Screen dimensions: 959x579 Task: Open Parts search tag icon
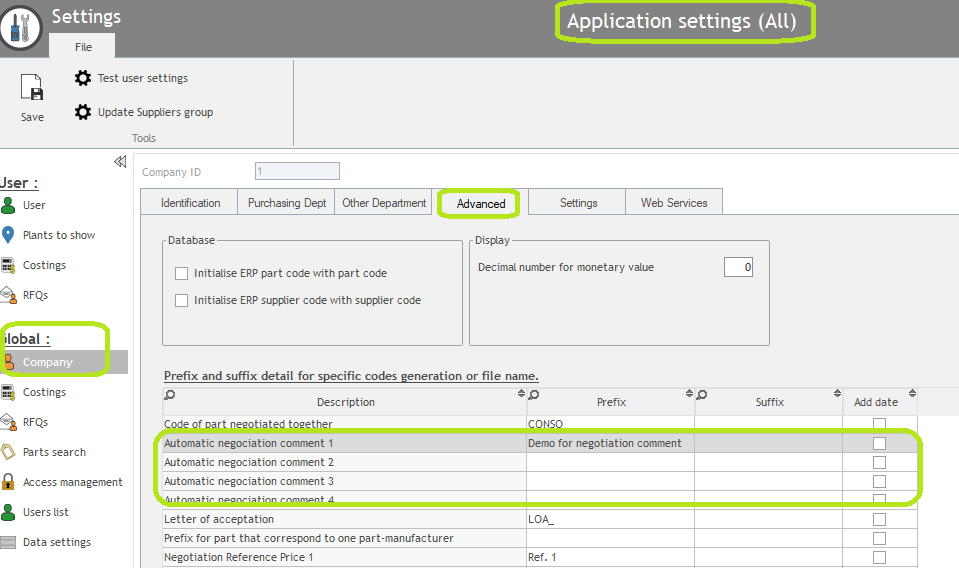9,452
